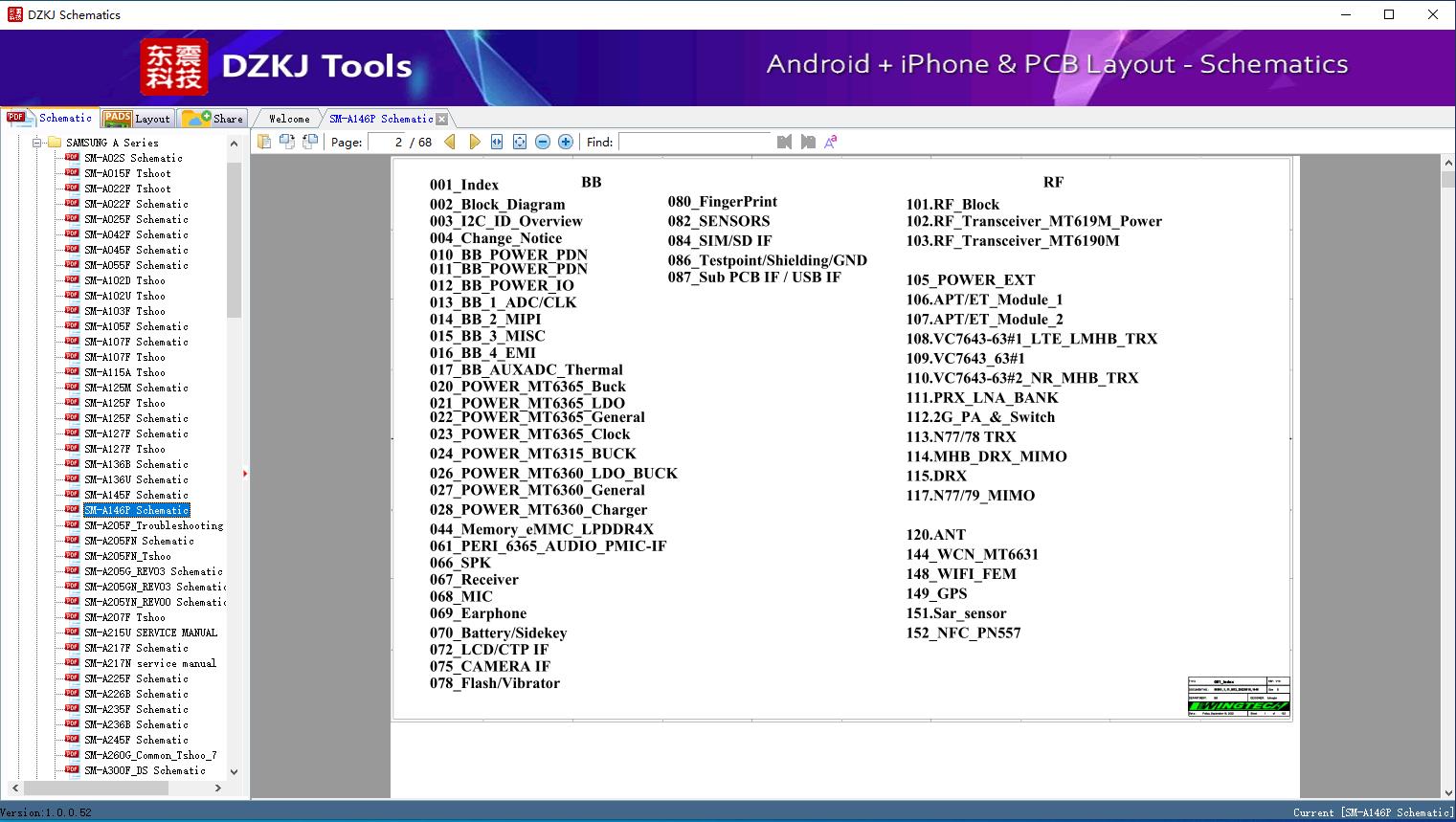Click tree panel horizontal scrollbar thumb

click(96, 788)
